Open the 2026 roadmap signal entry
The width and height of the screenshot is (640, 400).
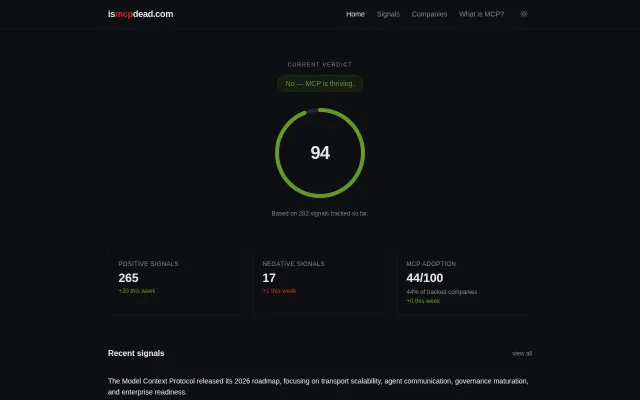coord(318,387)
